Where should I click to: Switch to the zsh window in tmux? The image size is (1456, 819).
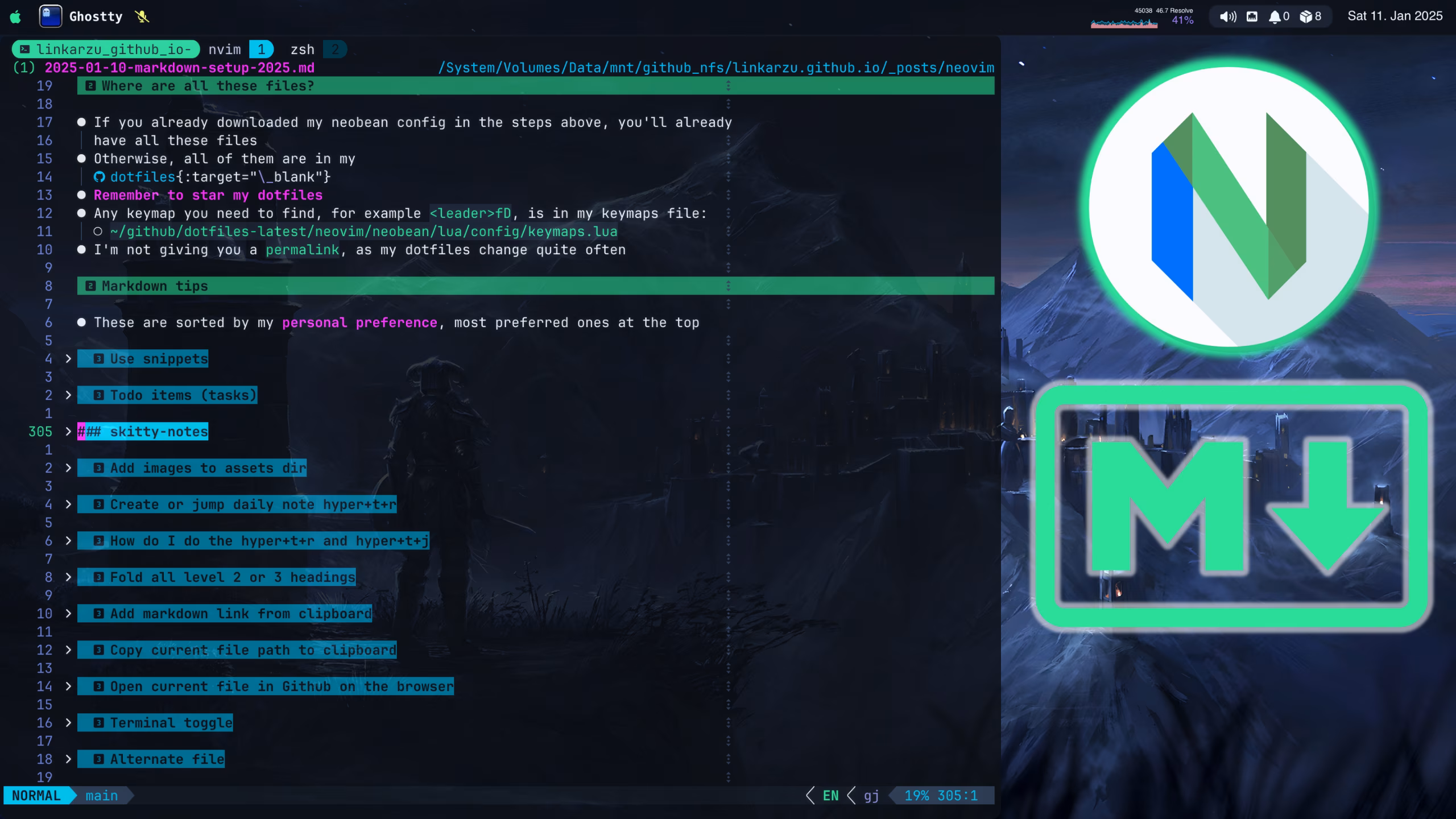tap(302, 49)
